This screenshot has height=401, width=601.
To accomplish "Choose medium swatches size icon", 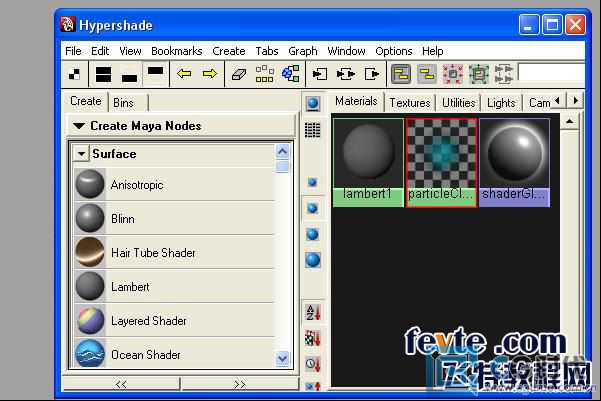I will click(x=312, y=208).
